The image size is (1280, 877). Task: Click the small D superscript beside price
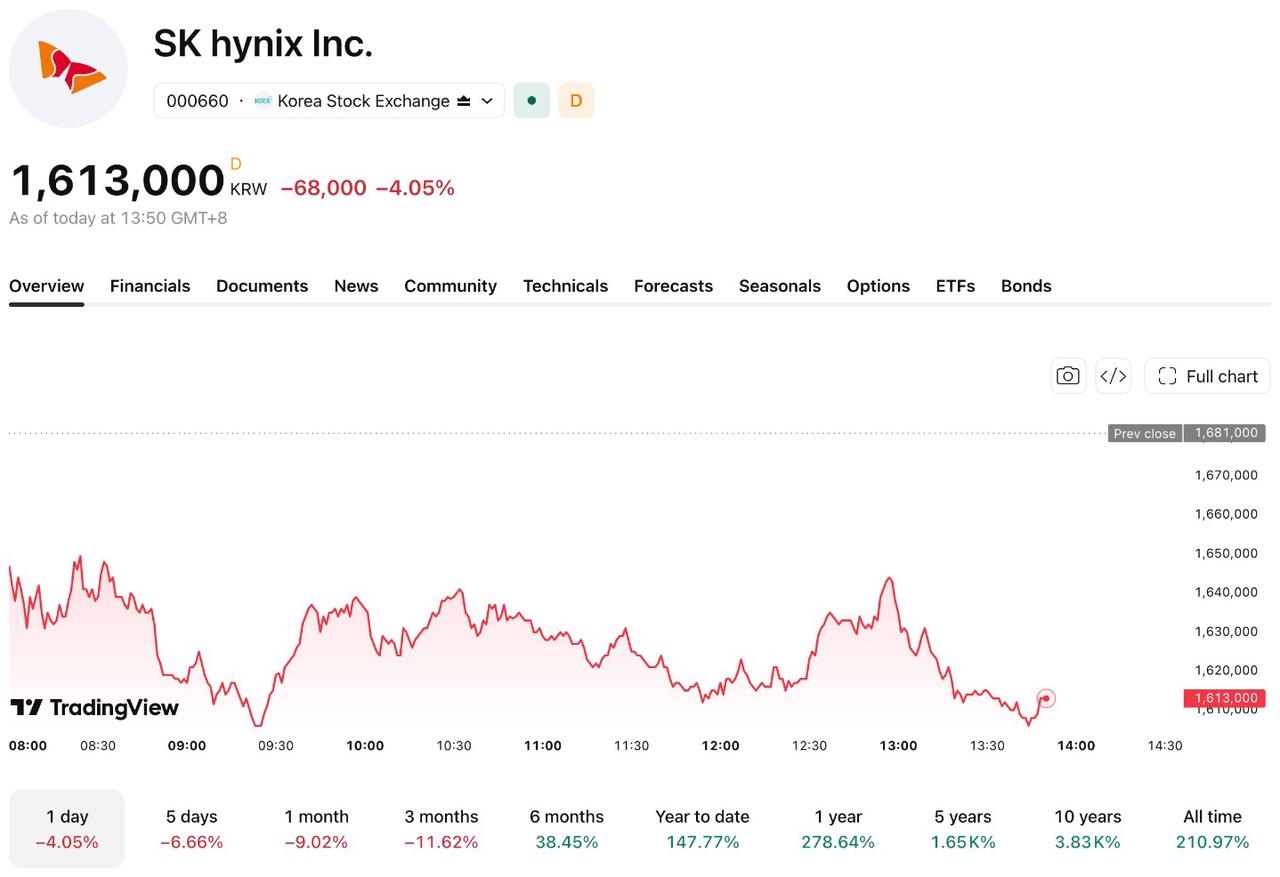pyautogui.click(x=236, y=164)
